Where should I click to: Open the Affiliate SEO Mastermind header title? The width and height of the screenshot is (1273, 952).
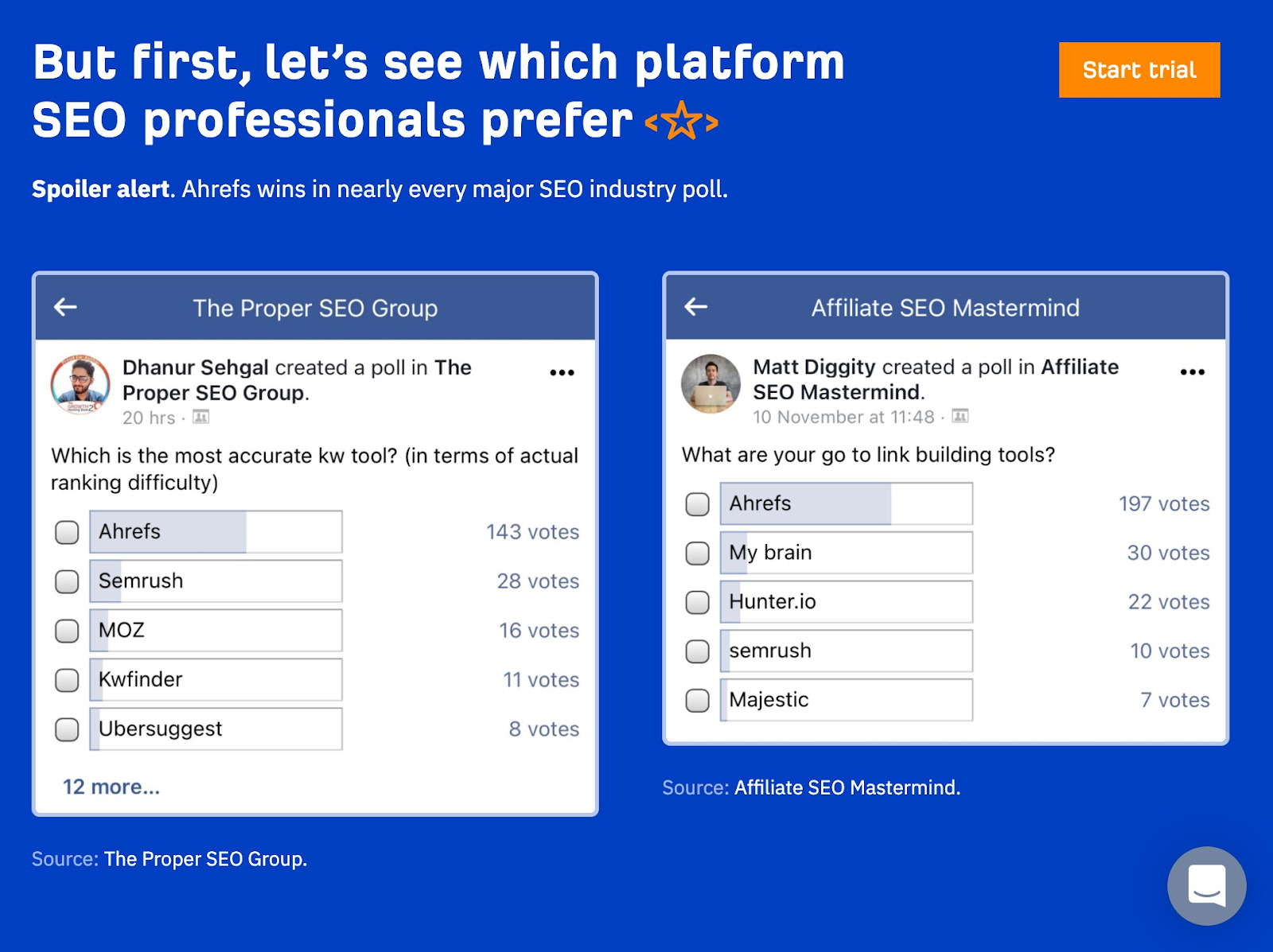944,307
